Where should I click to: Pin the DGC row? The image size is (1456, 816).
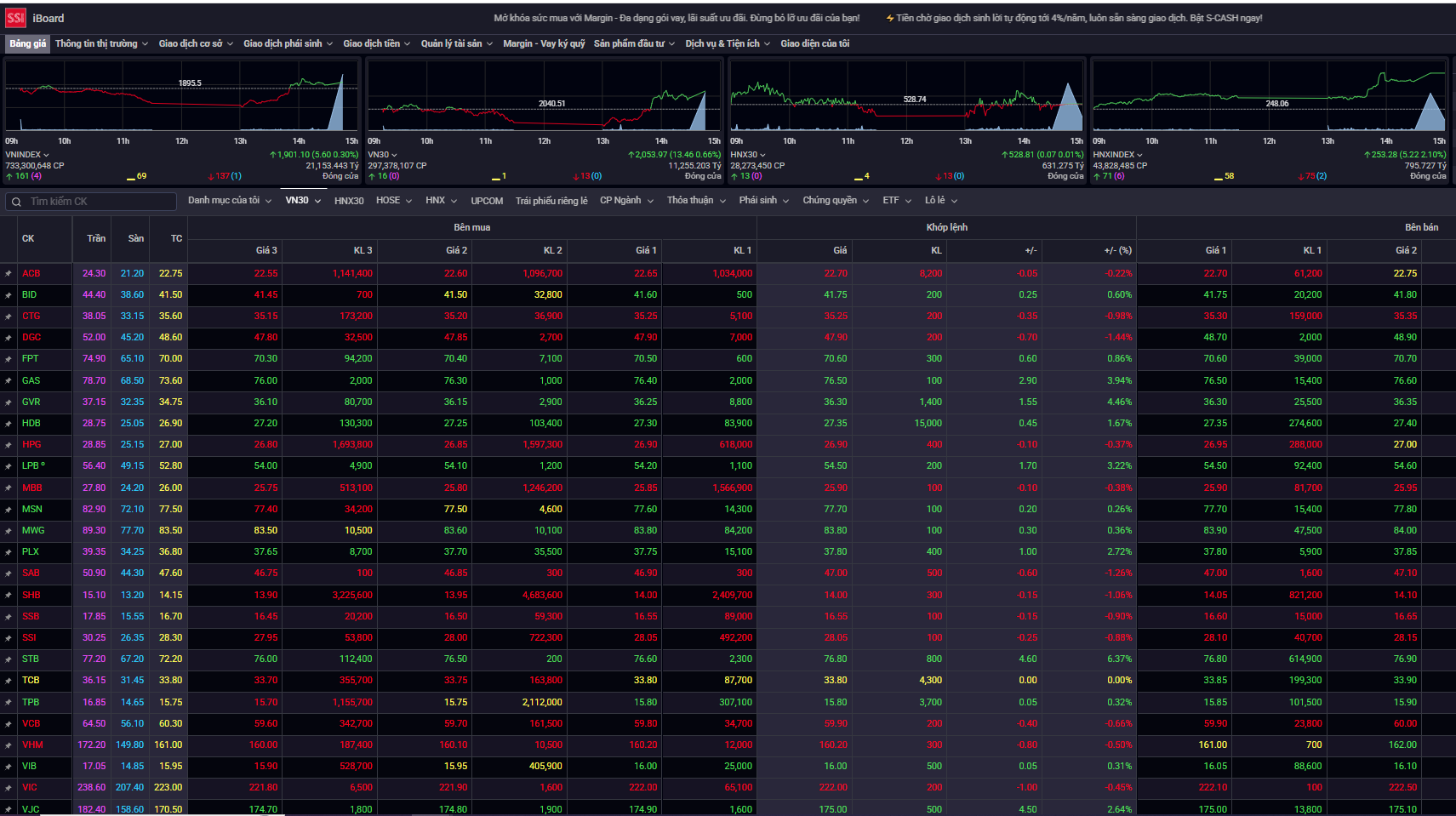point(9,338)
